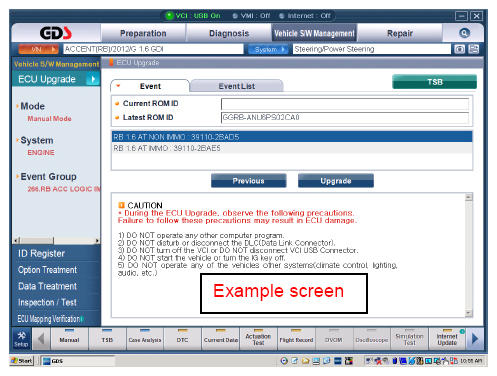497x376 pixels.
Task: Open the Oscilloscope tool
Action: pyautogui.click(x=371, y=339)
